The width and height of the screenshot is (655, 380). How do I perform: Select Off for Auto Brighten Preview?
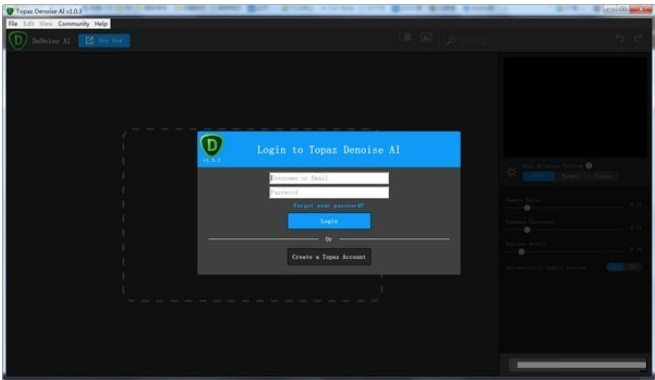pos(538,176)
